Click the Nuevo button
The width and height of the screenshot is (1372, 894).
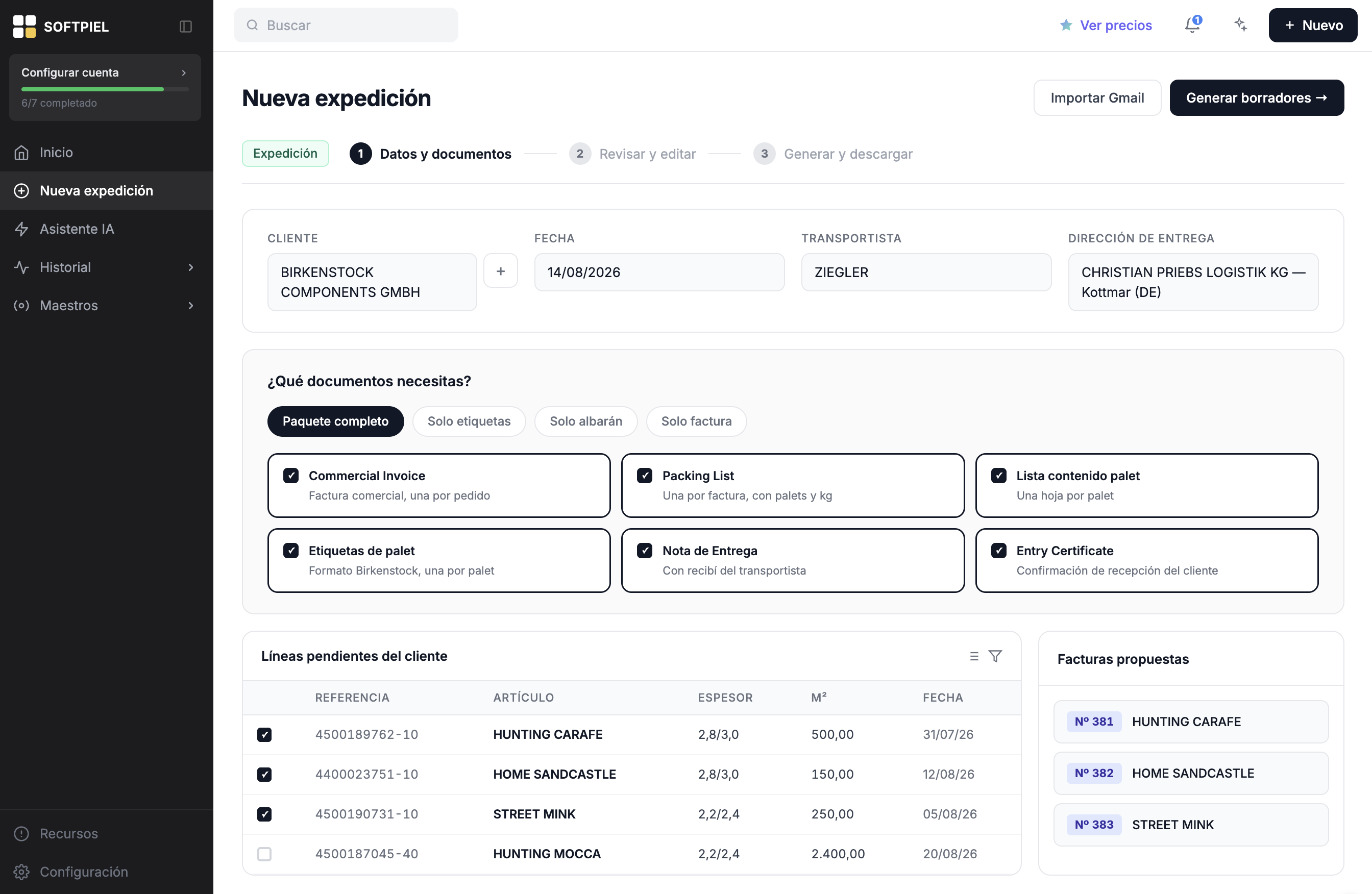1313,25
